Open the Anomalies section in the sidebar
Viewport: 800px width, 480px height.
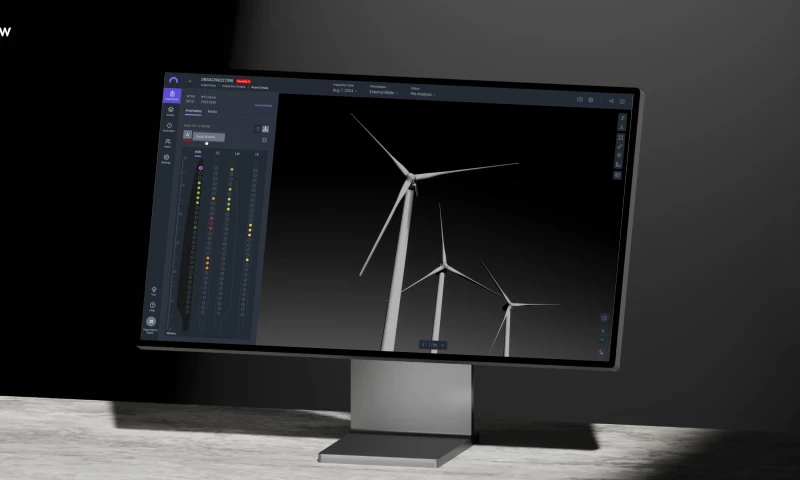[x=169, y=128]
